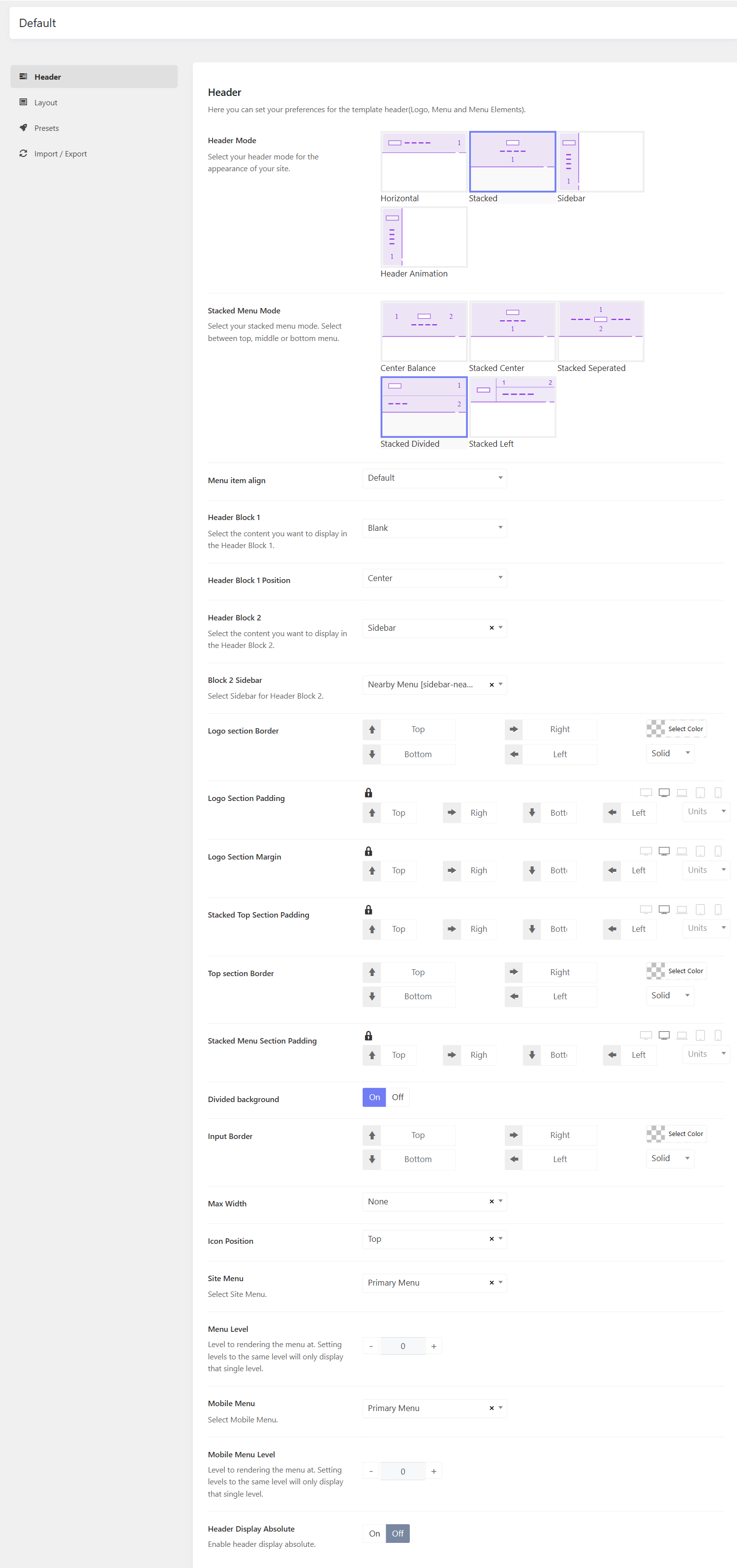Viewport: 737px width, 1568px height.
Task: Click the Stacked Top Section Padding lock icon
Action: coord(368,909)
